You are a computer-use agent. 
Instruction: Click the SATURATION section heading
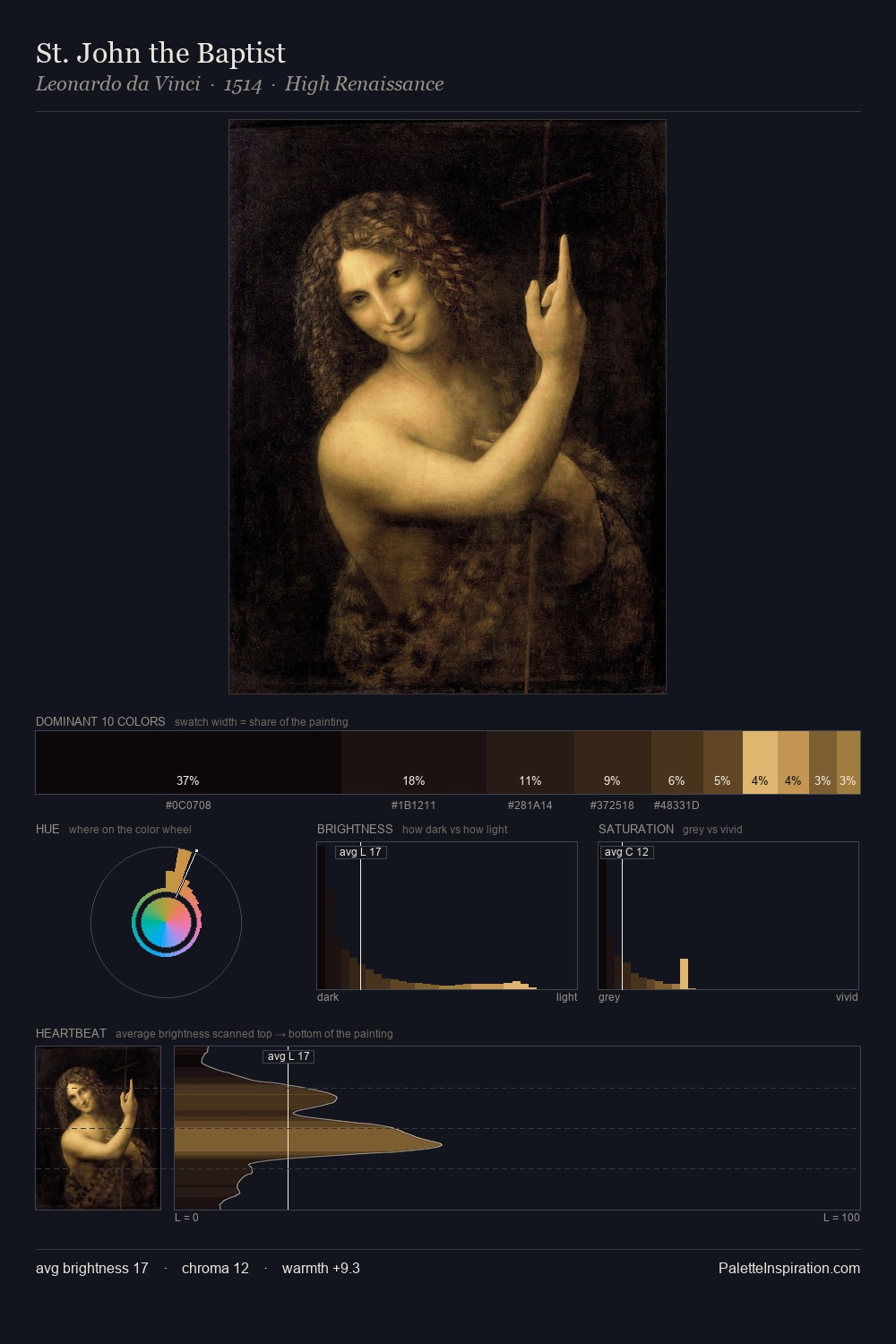pyautogui.click(x=636, y=829)
